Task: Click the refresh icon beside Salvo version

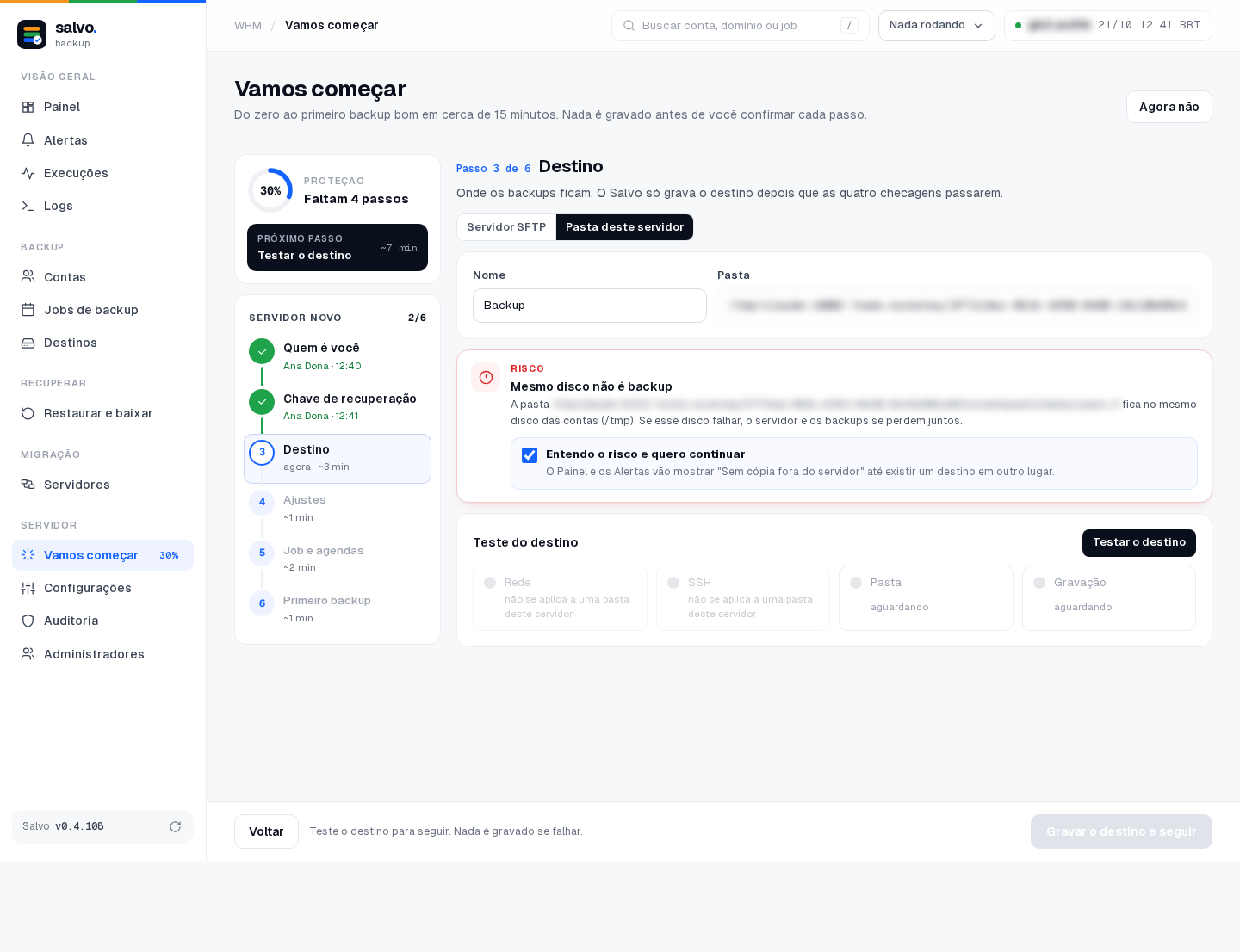Action: pyautogui.click(x=175, y=826)
